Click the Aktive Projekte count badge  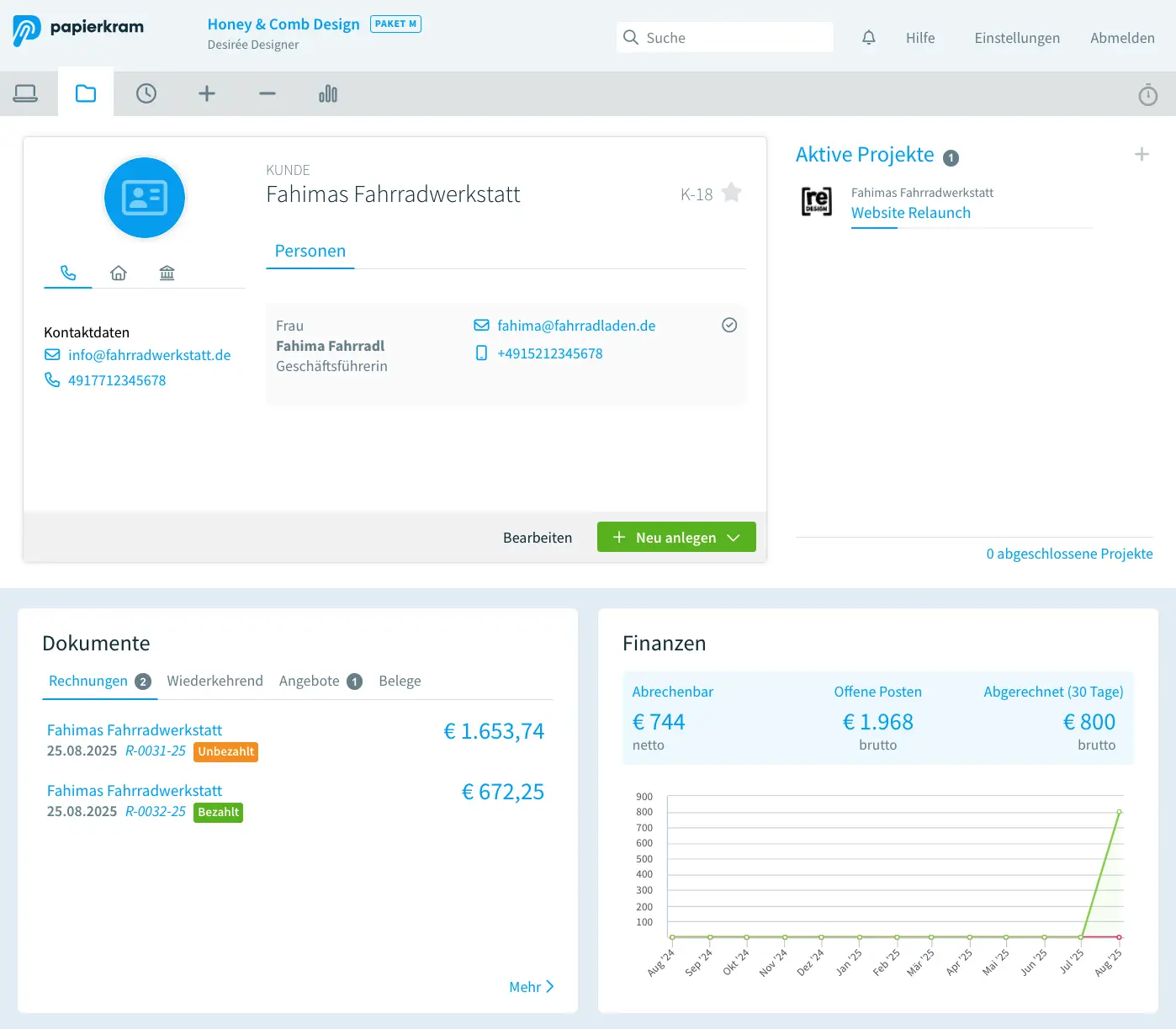[951, 157]
